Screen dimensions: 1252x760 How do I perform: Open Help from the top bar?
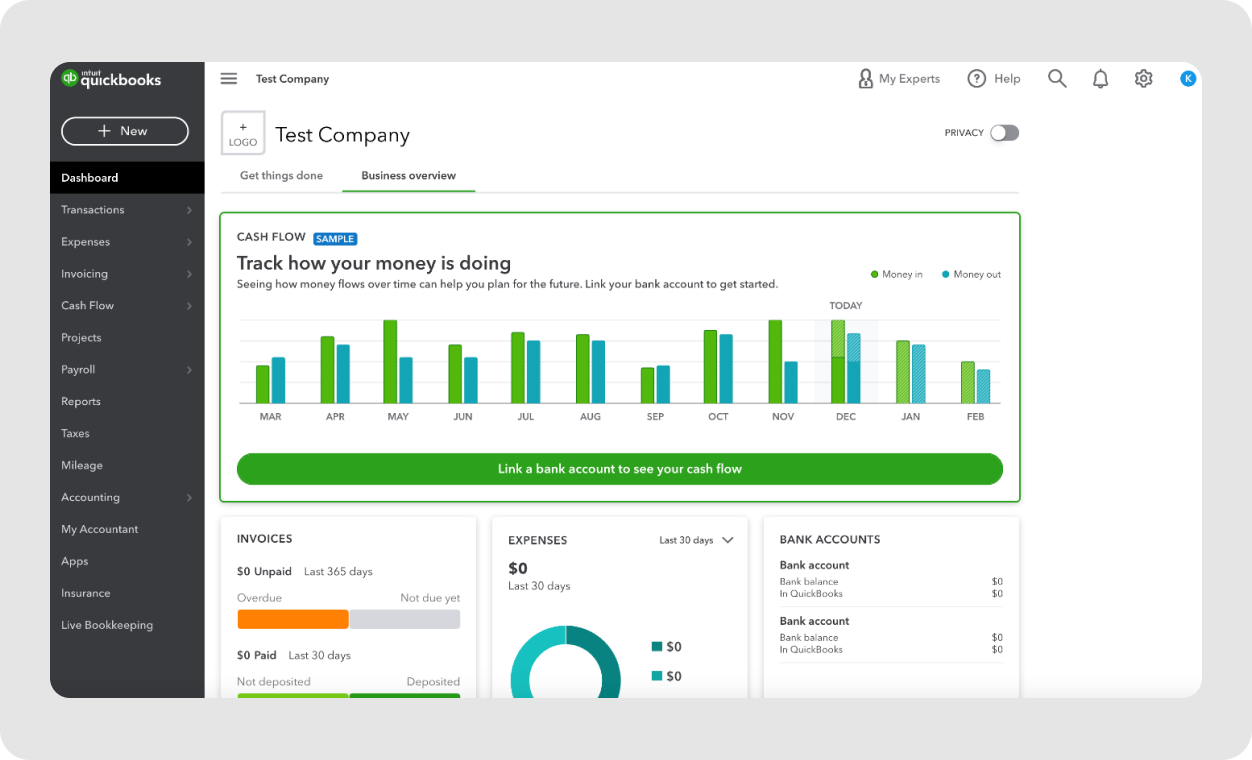point(993,78)
